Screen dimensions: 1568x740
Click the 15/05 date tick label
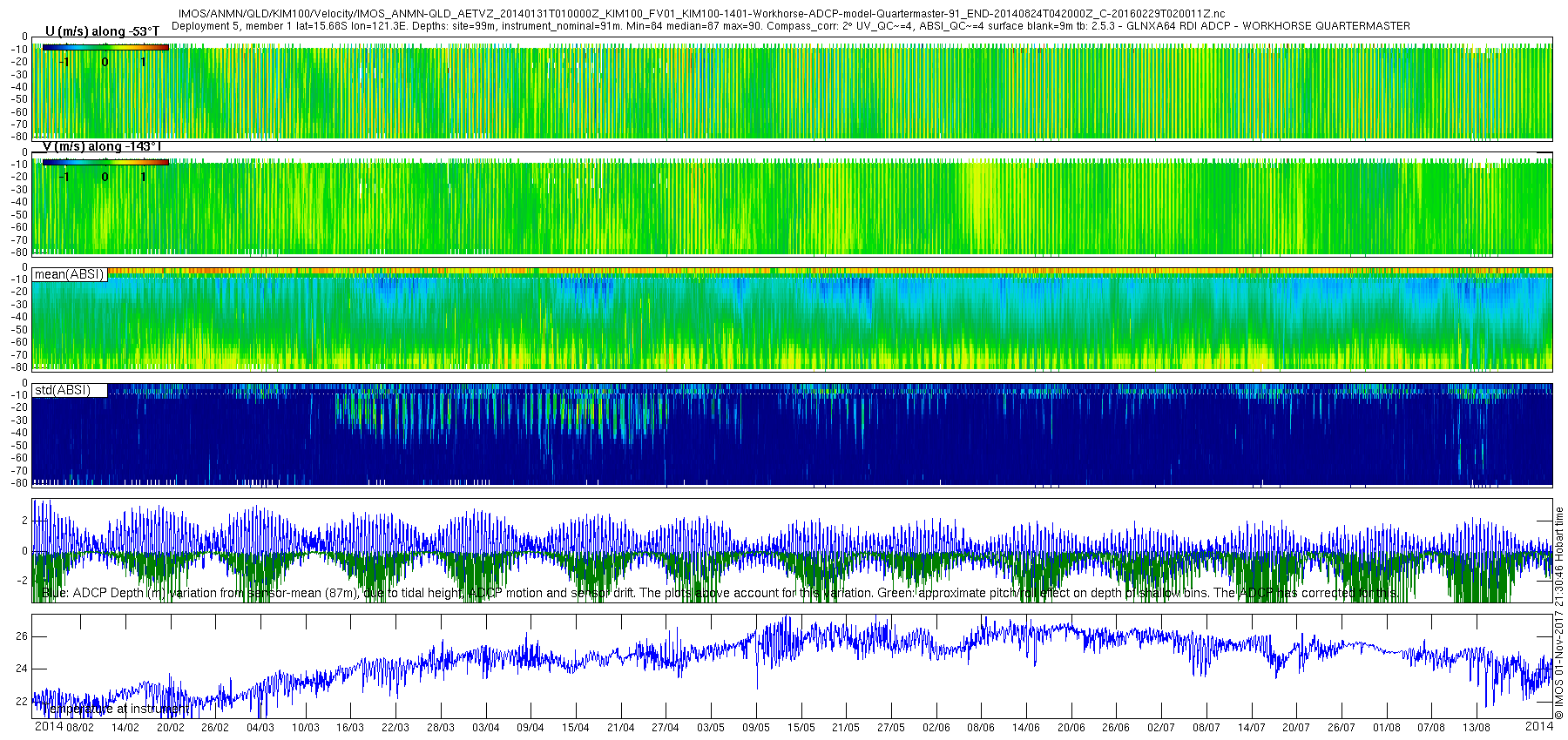(801, 728)
